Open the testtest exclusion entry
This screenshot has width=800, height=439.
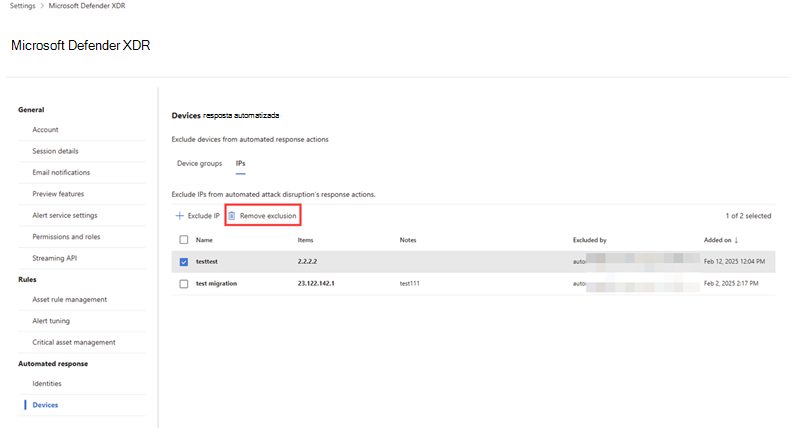coord(207,261)
